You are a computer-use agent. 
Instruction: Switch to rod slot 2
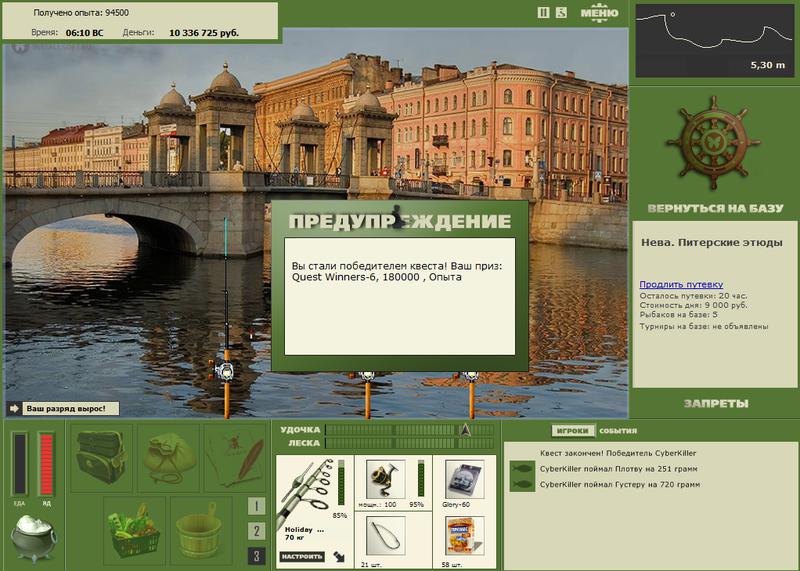(257, 531)
